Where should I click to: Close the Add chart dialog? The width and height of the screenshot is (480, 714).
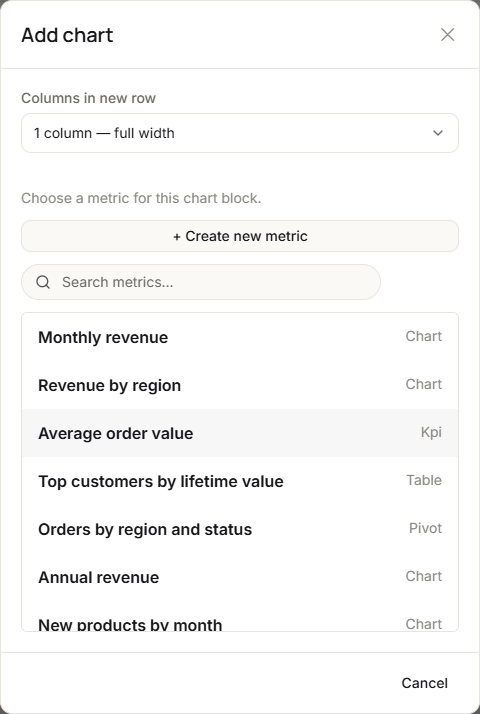[447, 35]
